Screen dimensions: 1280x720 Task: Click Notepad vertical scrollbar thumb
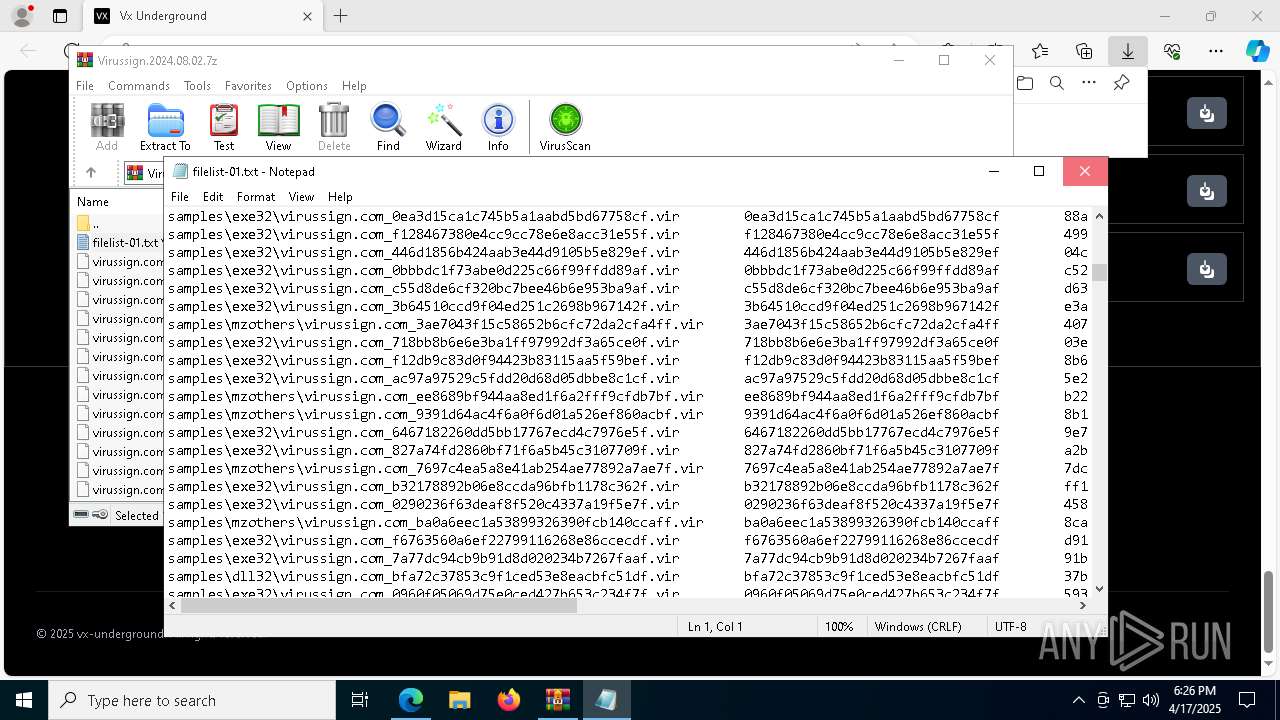(x=1100, y=273)
